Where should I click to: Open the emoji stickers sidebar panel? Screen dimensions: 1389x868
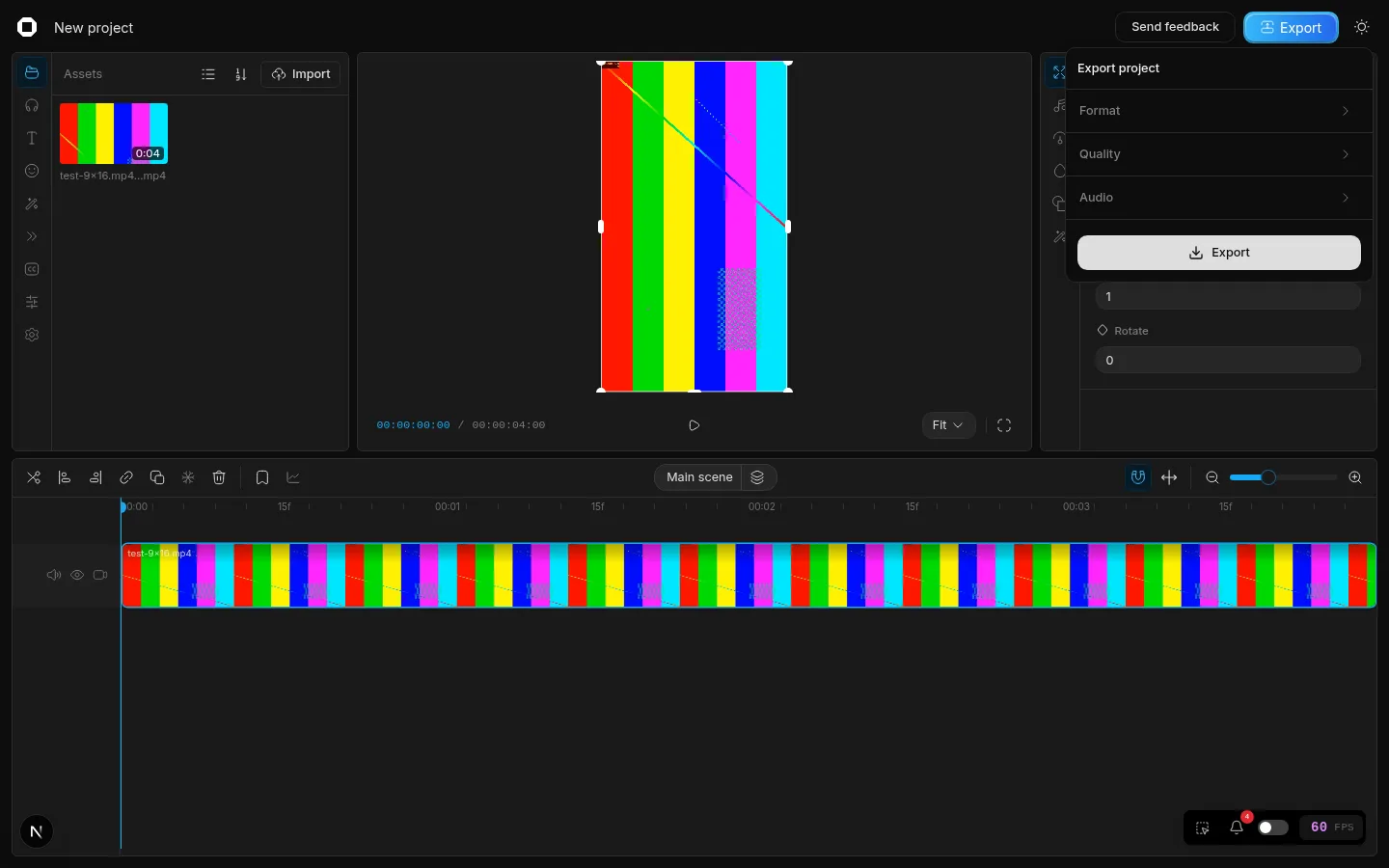click(x=32, y=171)
